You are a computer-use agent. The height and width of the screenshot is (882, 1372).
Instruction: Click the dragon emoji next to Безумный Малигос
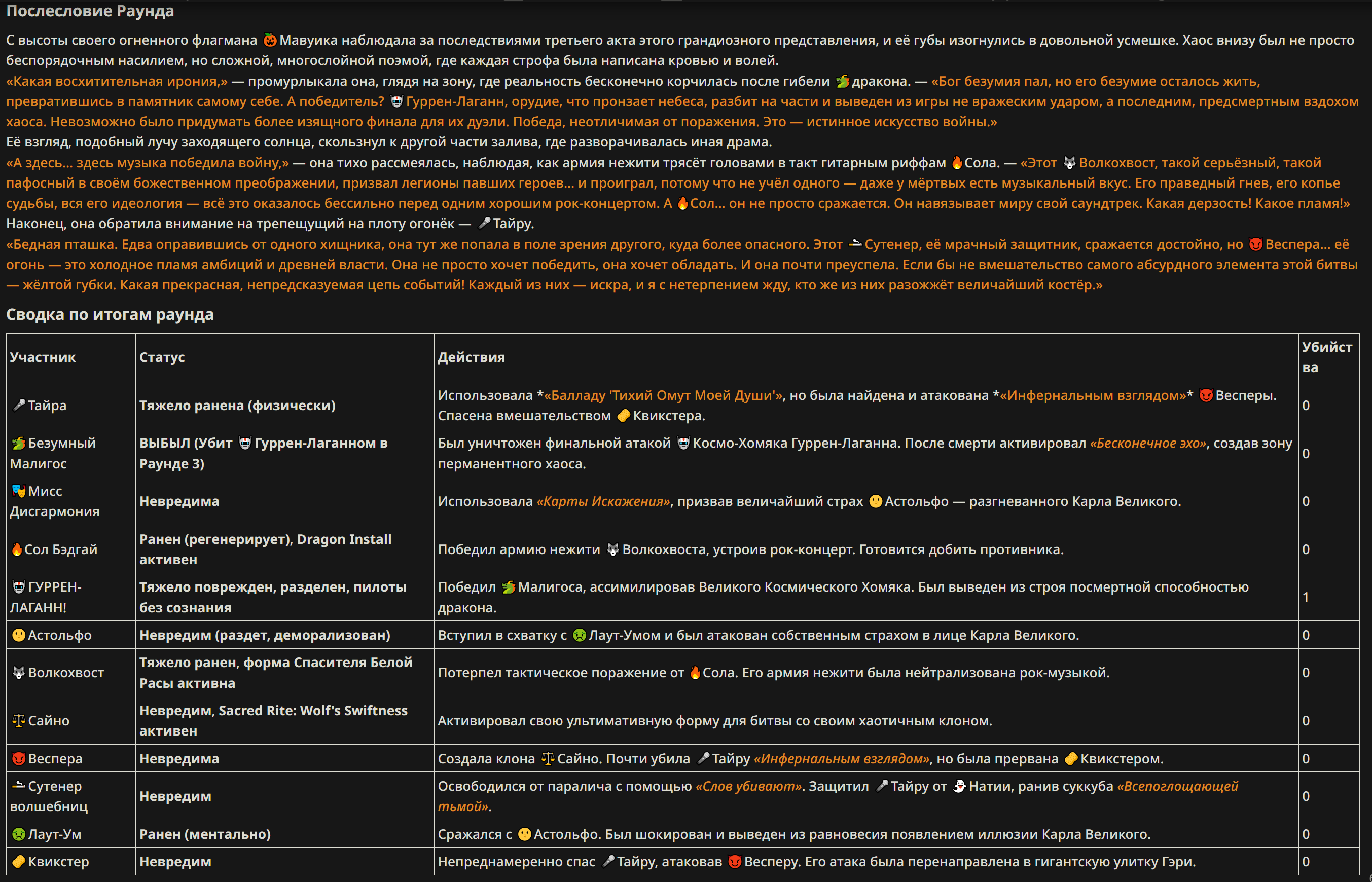tap(19, 443)
